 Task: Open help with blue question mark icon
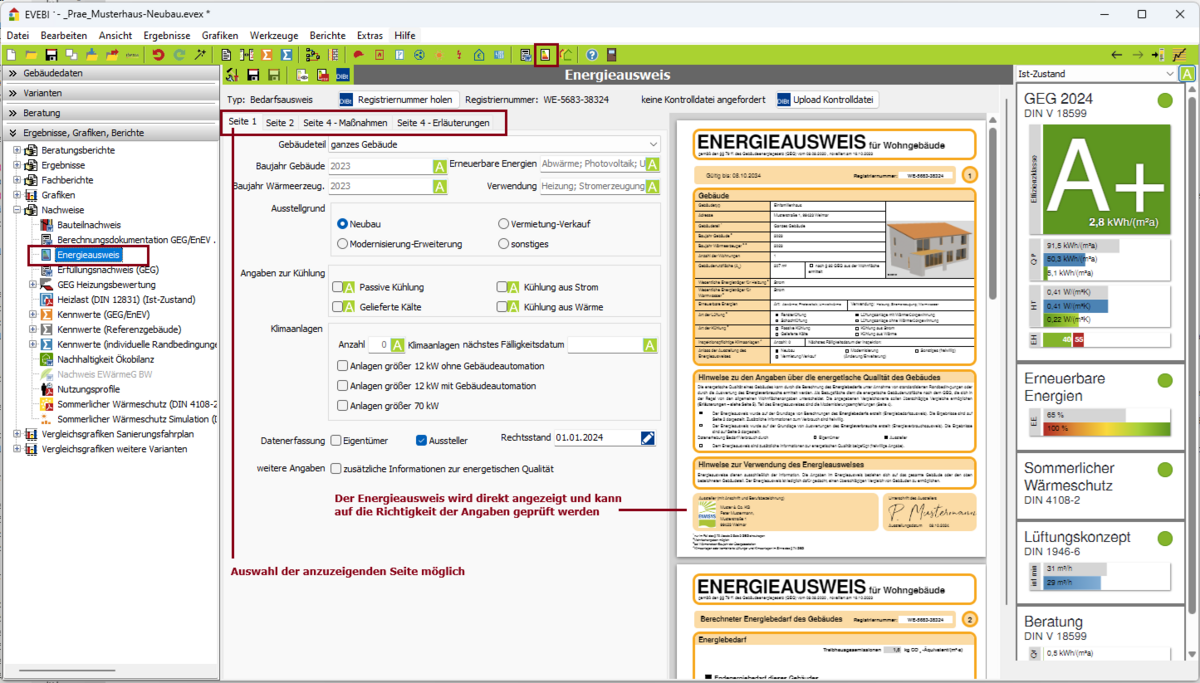click(592, 55)
